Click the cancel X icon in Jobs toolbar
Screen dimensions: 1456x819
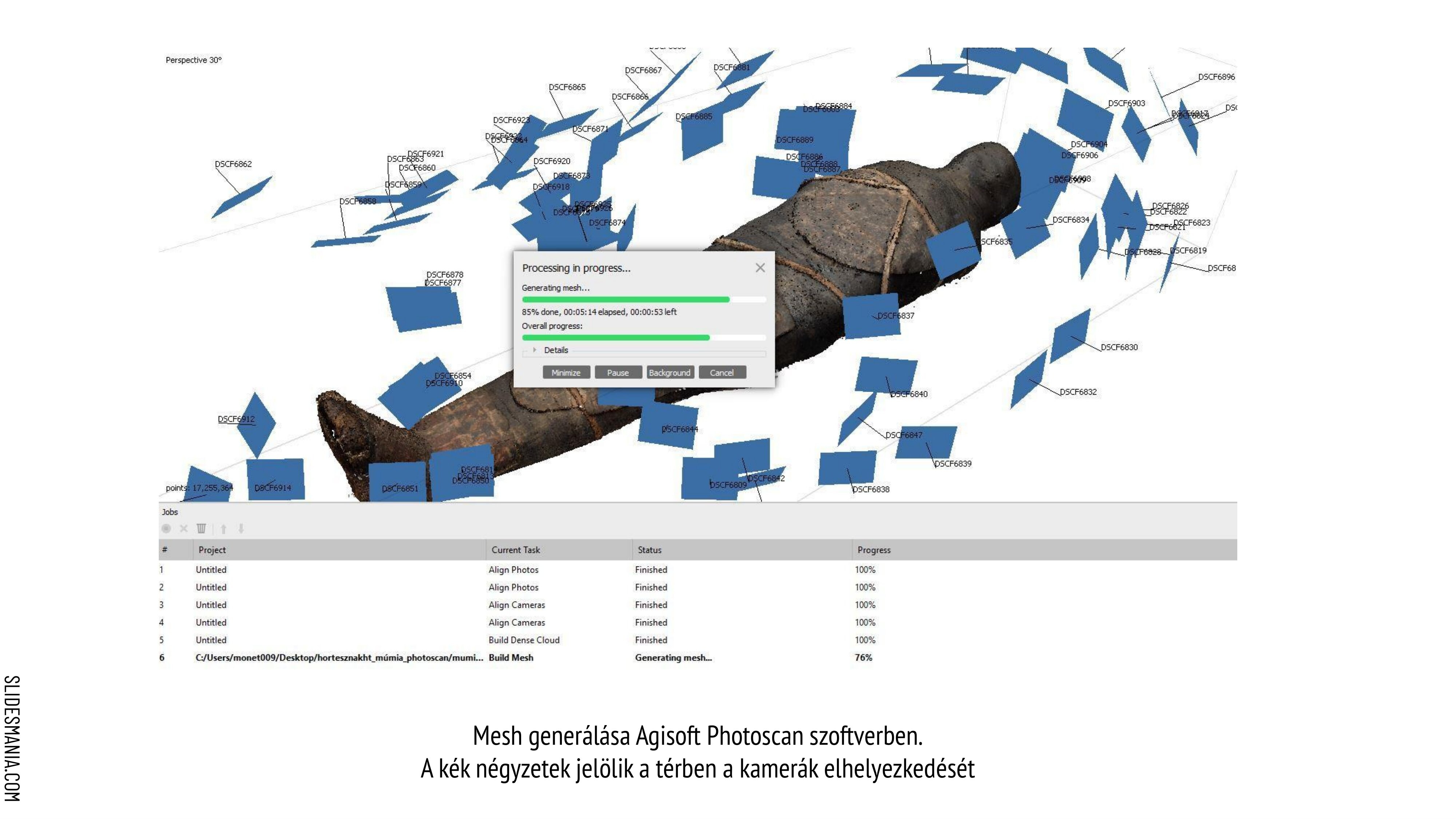point(184,529)
